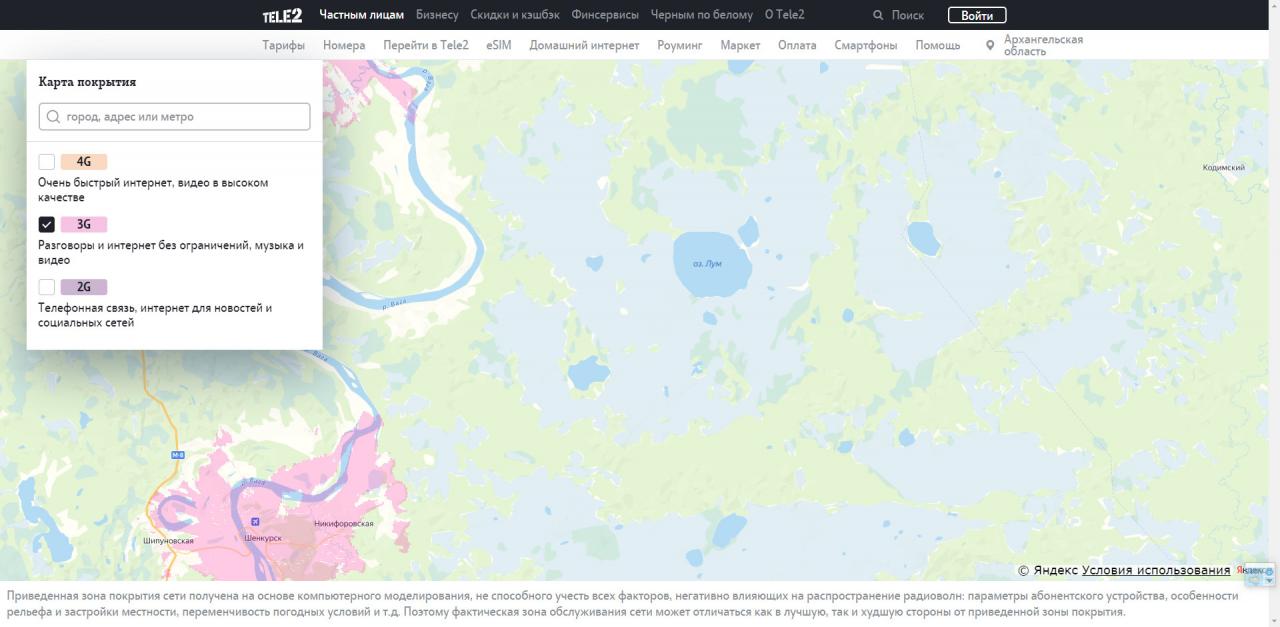Focus the город, адрес или метро search field
Viewport: 1280px width, 627px height.
(174, 117)
